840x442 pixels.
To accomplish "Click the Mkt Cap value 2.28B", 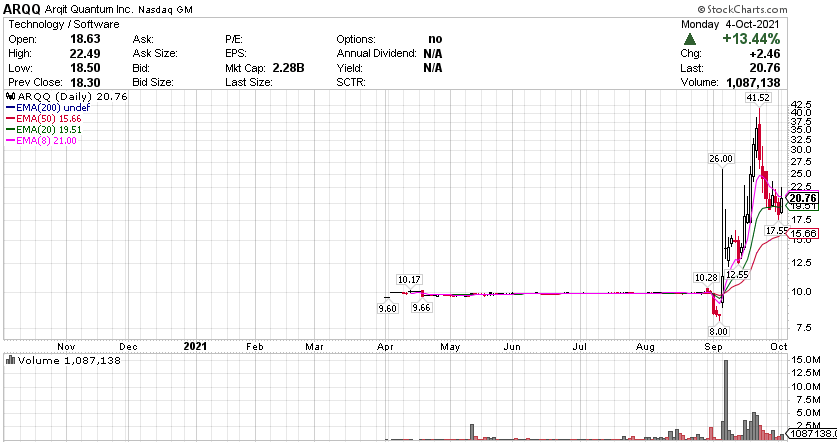I will click(x=288, y=68).
